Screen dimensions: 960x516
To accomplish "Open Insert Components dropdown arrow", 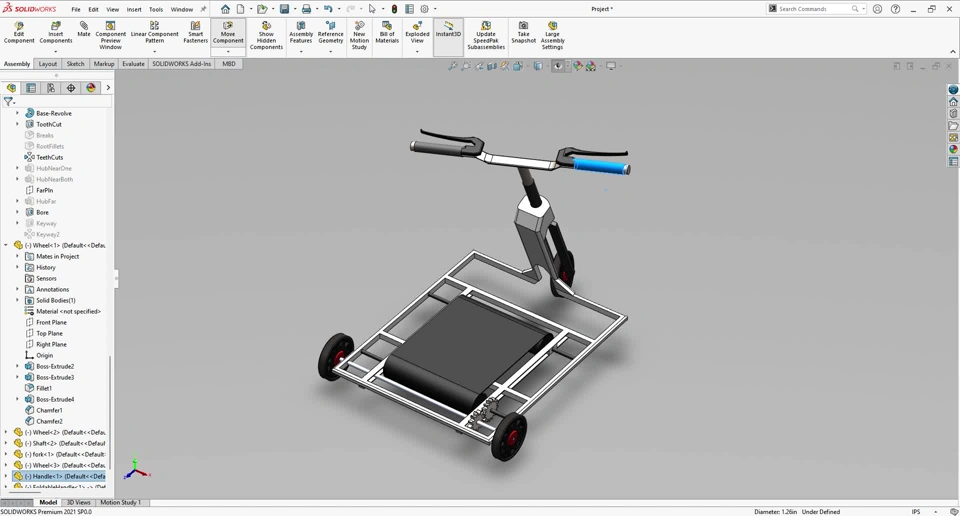I will click(x=56, y=51).
